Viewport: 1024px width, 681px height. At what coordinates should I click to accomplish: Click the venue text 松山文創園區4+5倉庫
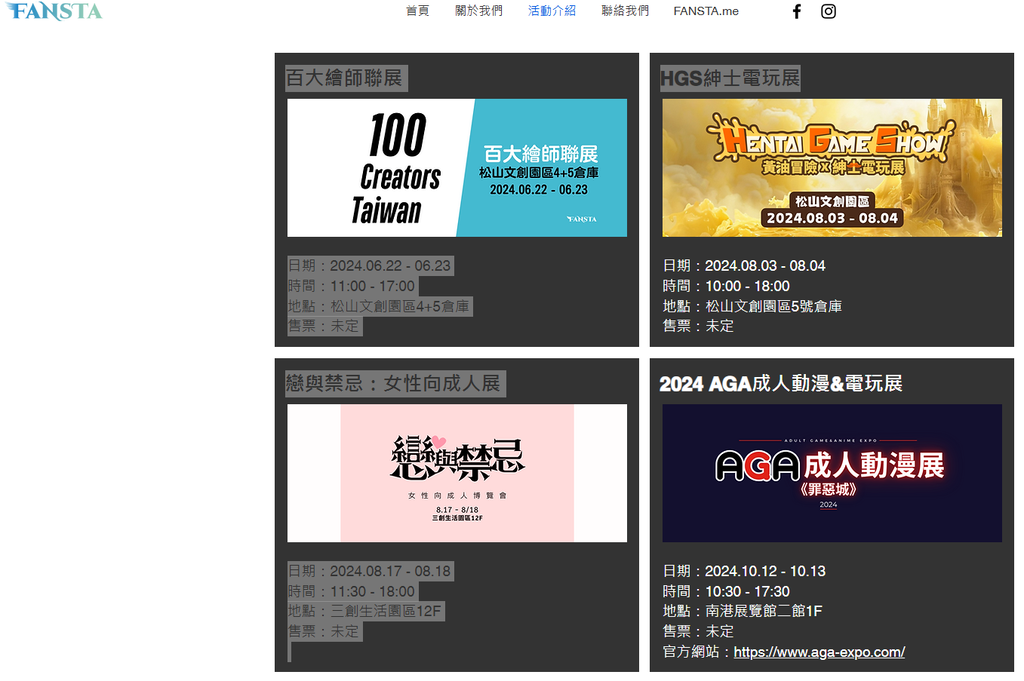coord(400,306)
